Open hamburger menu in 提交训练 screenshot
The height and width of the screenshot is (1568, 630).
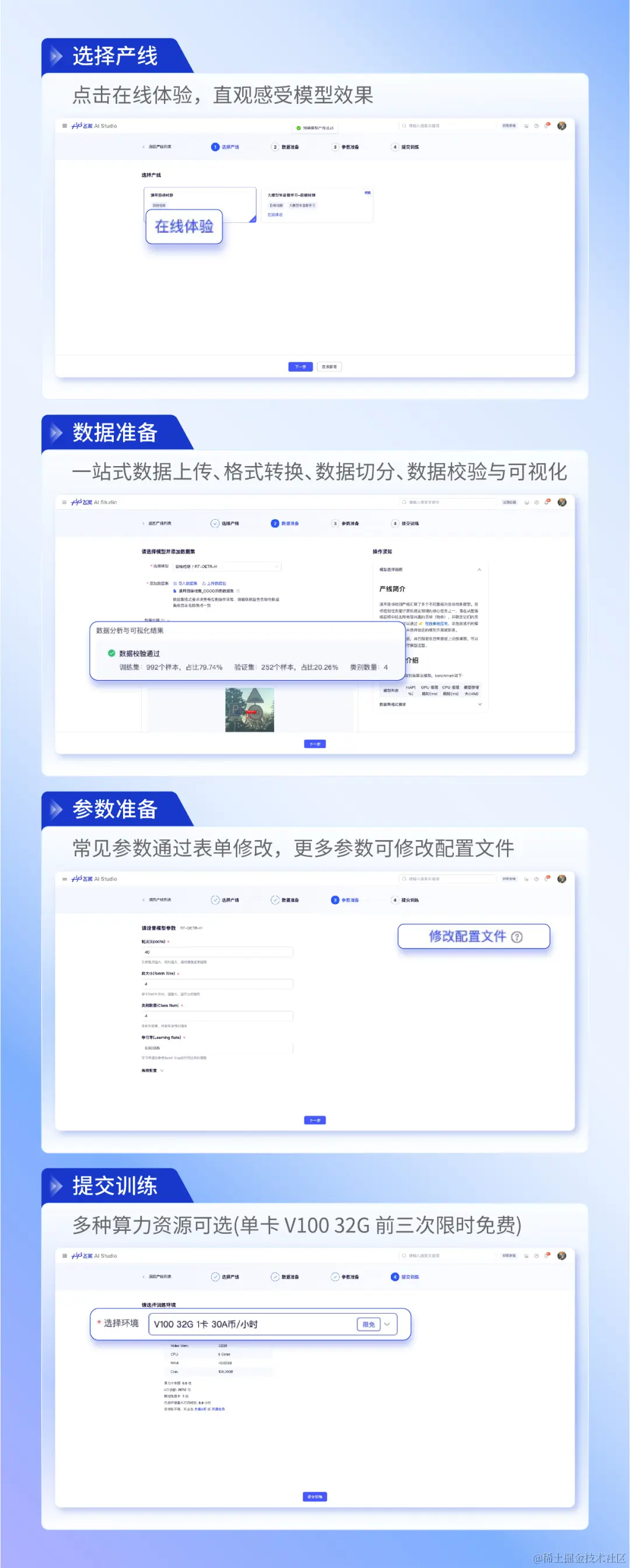pos(65,1256)
